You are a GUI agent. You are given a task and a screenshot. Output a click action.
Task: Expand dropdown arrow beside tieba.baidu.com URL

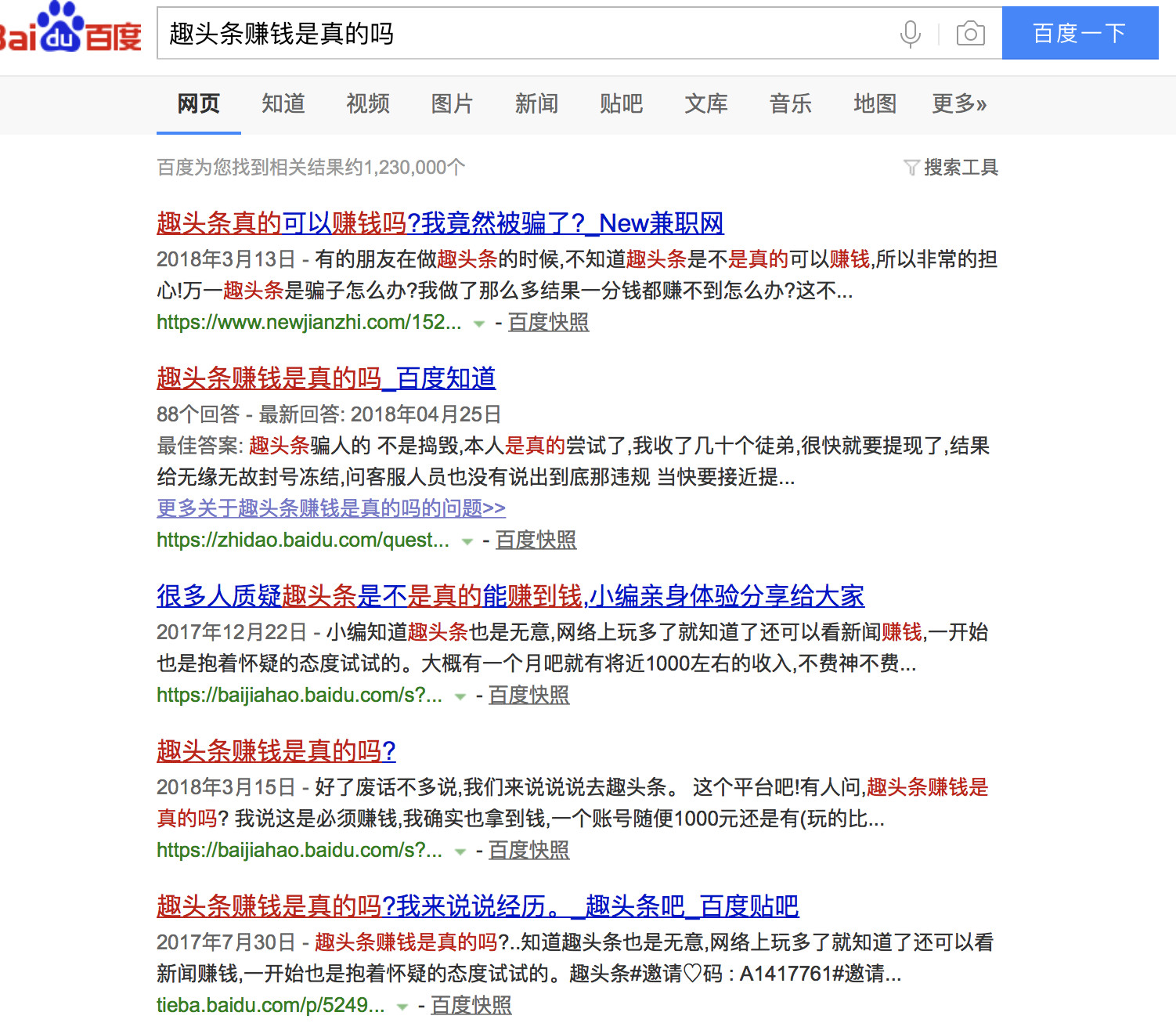(402, 1007)
